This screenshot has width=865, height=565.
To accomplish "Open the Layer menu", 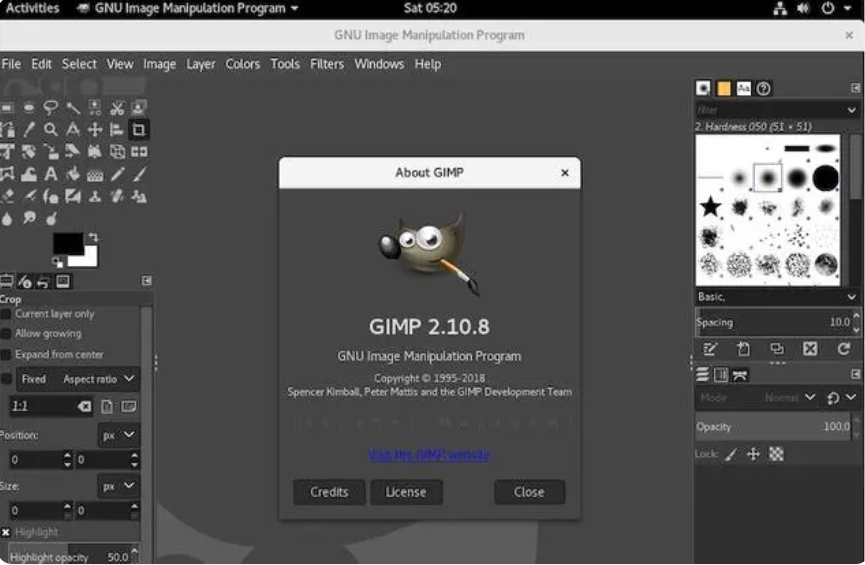I will point(201,64).
